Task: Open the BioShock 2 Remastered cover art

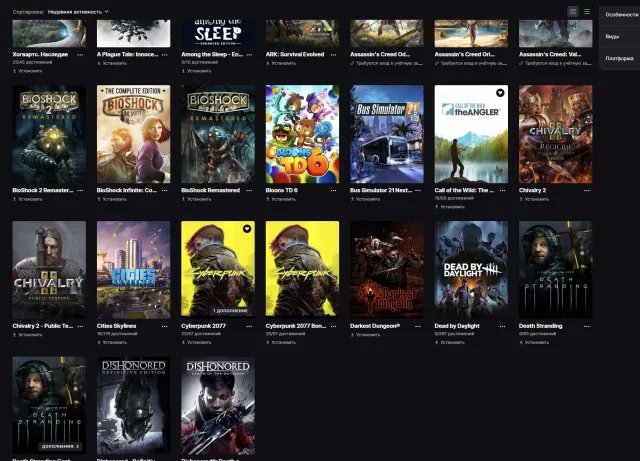Action: point(49,134)
